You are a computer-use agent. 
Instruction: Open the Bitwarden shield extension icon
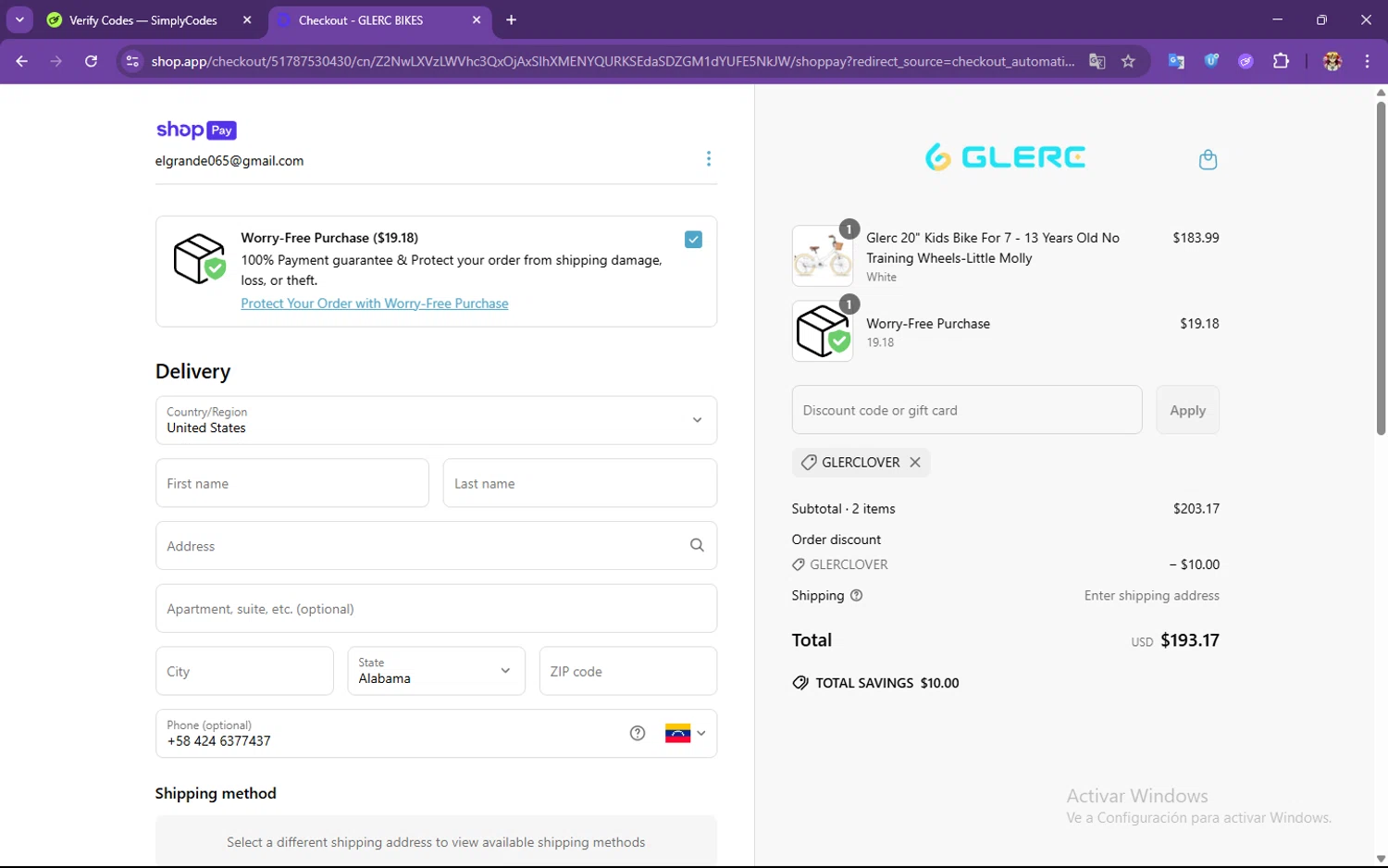(x=1211, y=61)
